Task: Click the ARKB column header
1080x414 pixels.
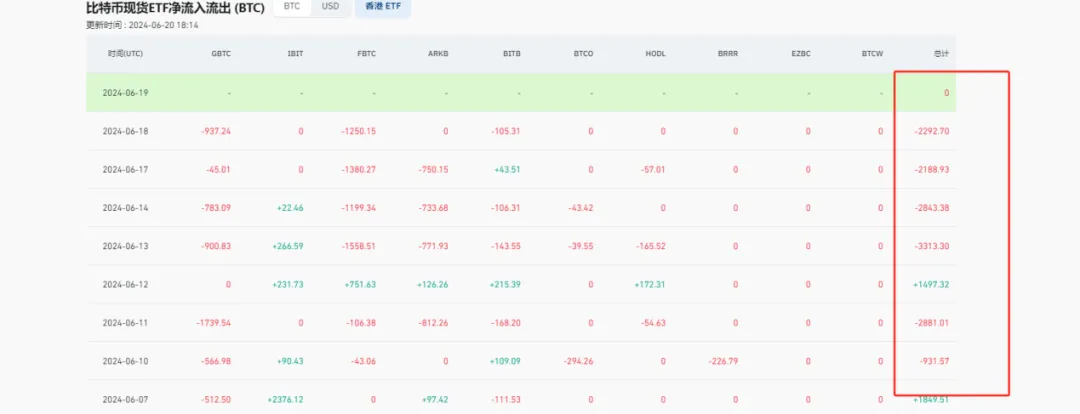Action: click(x=439, y=54)
